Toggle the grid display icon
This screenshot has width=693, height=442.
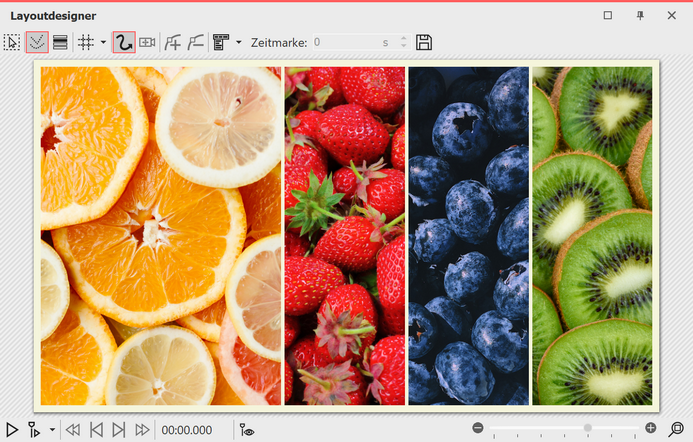click(86, 42)
